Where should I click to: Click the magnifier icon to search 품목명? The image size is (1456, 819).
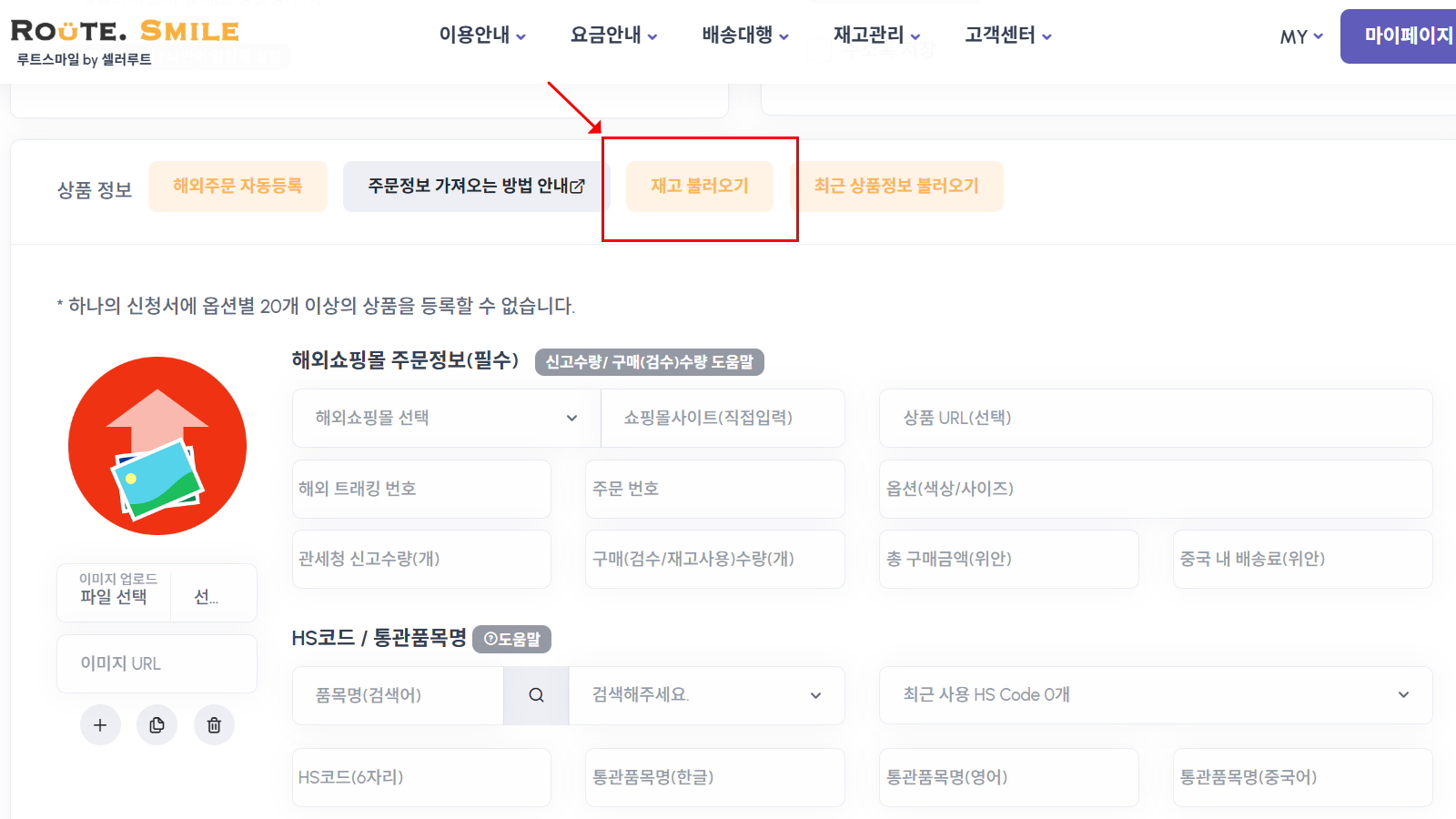536,695
